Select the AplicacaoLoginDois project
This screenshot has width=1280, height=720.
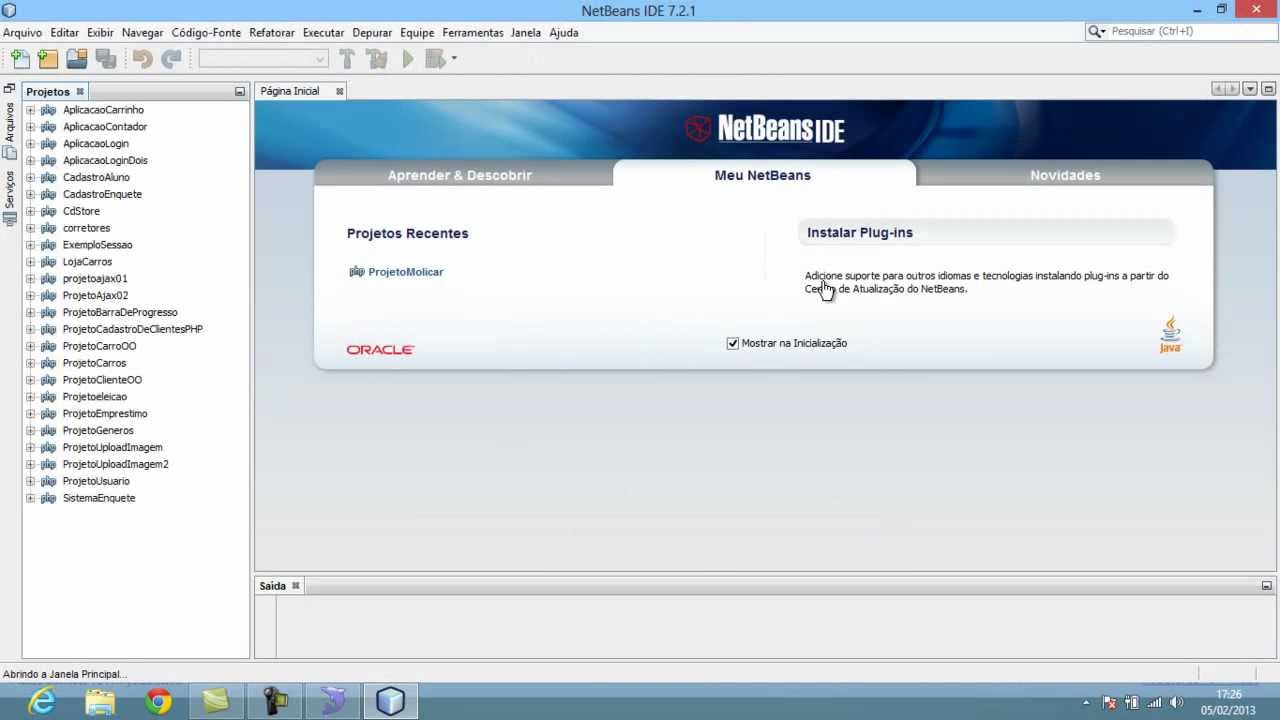coord(105,161)
